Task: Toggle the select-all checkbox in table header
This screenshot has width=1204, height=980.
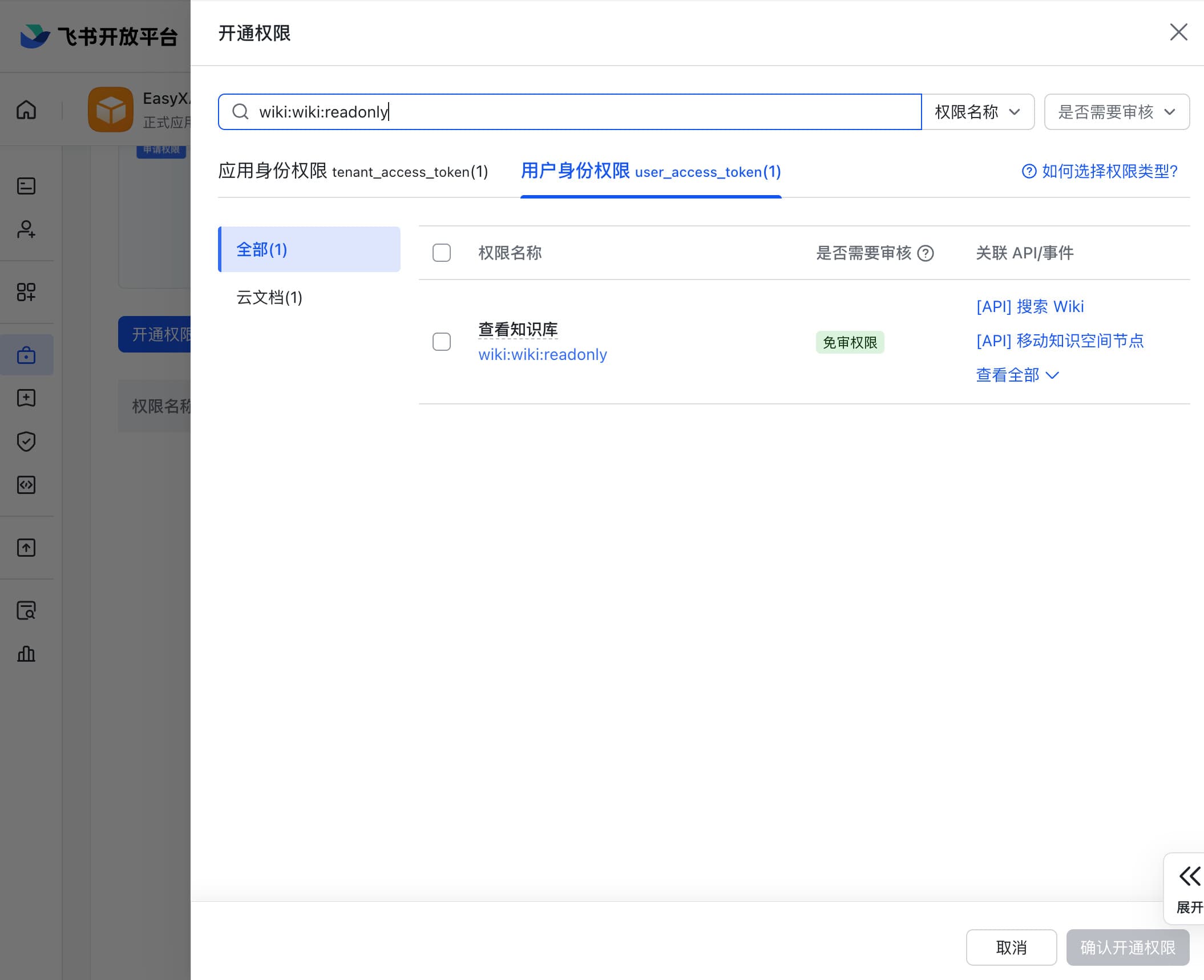Action: [442, 253]
